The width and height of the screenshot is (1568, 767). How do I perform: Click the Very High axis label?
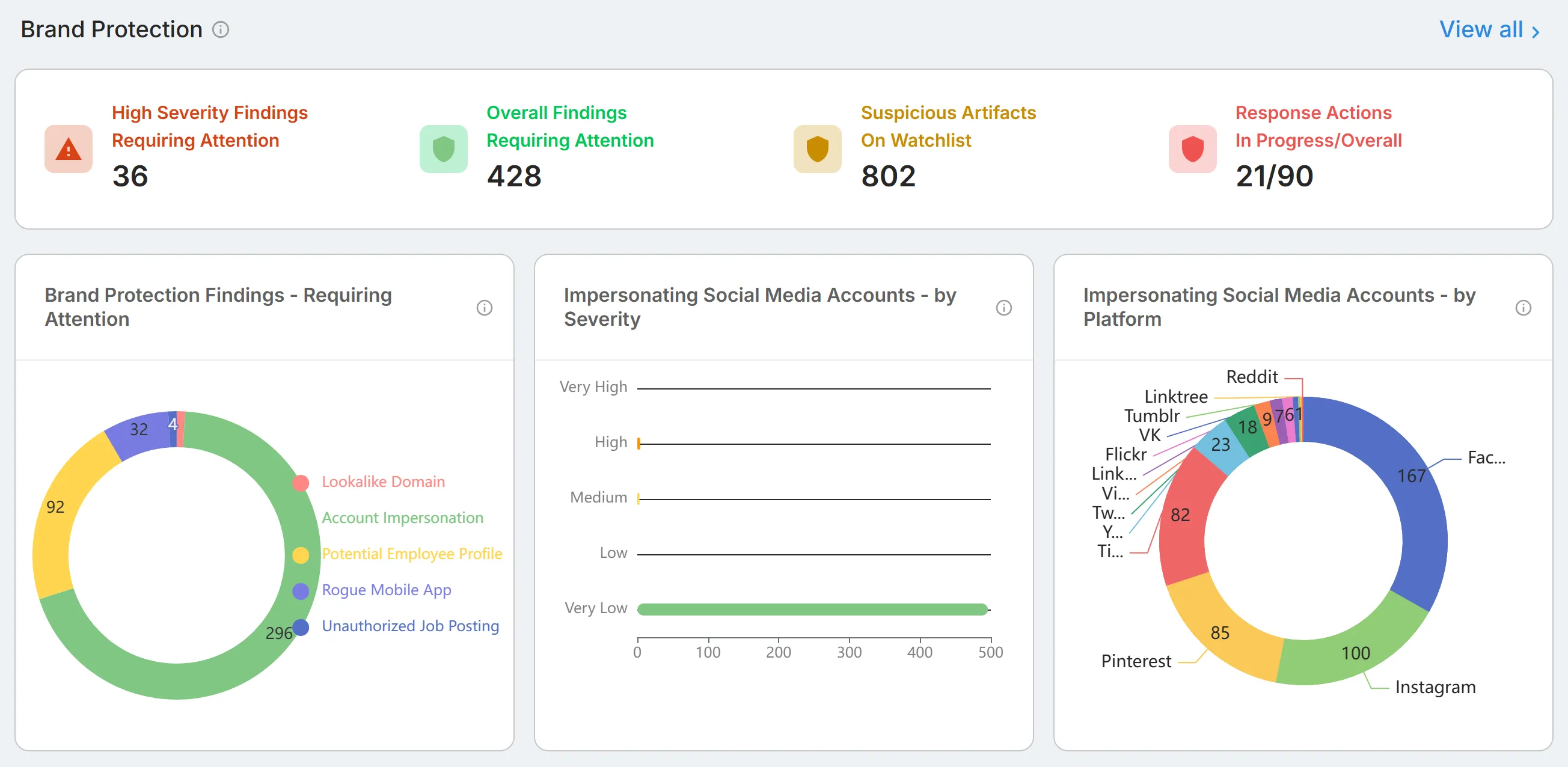[593, 387]
